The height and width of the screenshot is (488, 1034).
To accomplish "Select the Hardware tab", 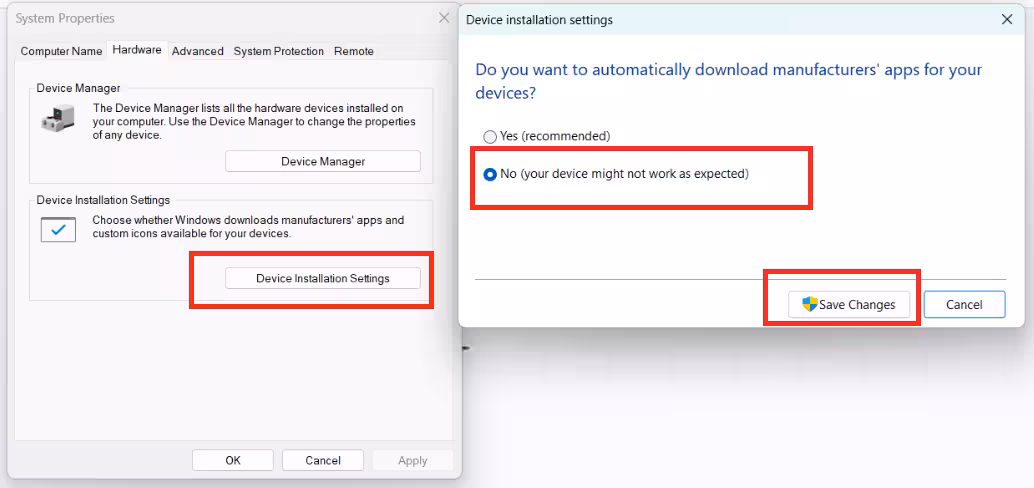I will pyautogui.click(x=137, y=49).
